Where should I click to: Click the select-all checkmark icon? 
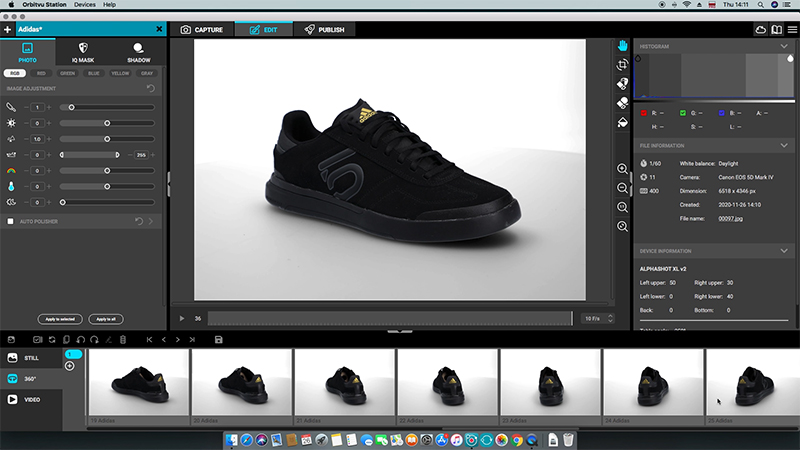pos(37,340)
